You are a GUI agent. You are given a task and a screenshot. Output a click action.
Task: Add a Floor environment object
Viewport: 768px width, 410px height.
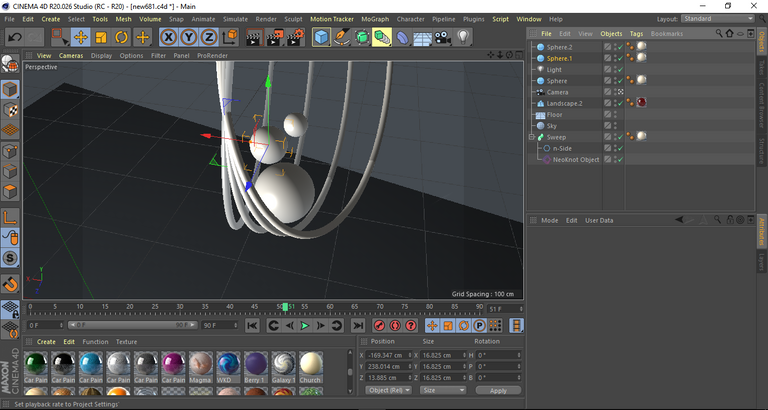coord(423,37)
